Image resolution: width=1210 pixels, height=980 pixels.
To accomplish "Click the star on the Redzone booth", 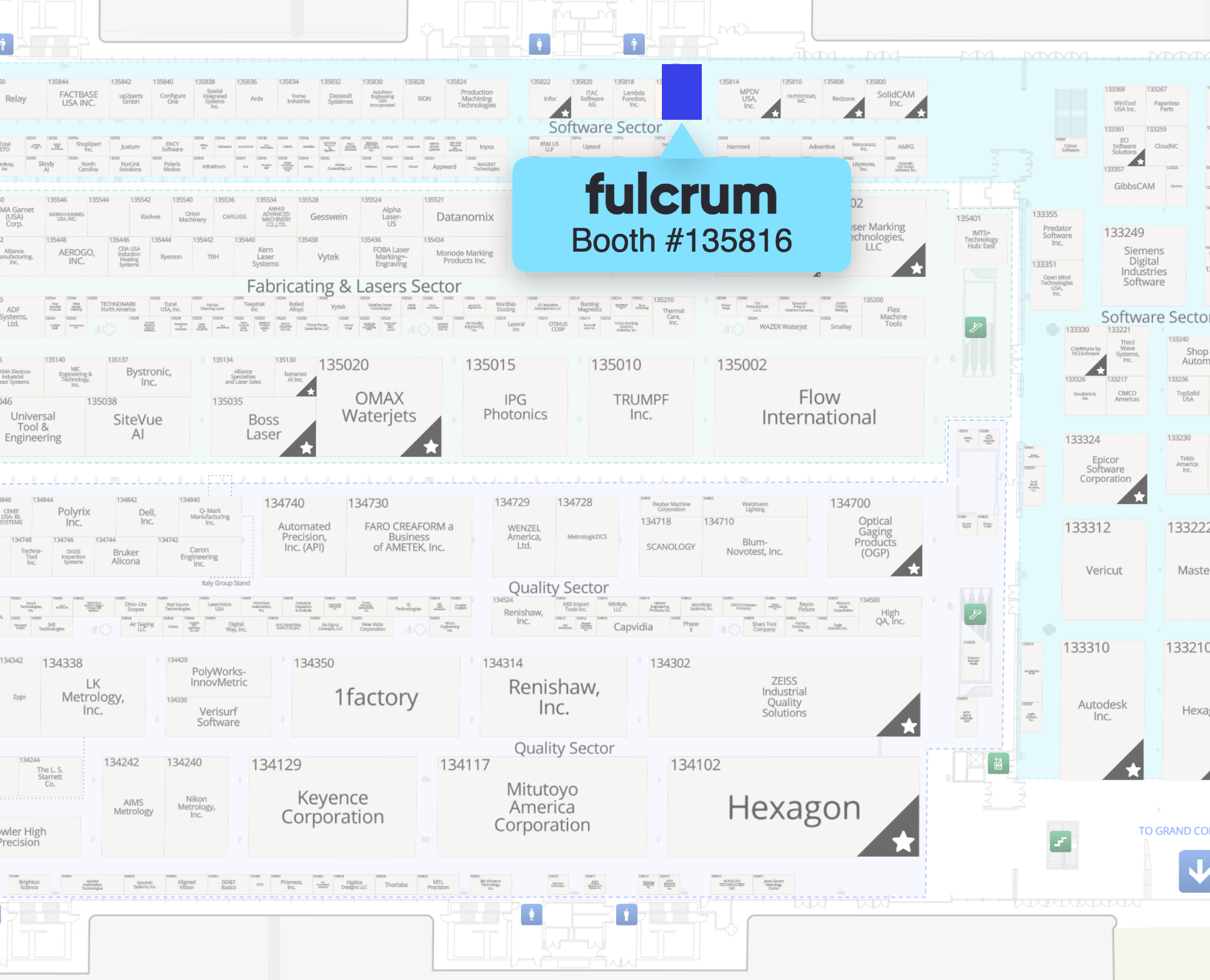I will pos(858,113).
